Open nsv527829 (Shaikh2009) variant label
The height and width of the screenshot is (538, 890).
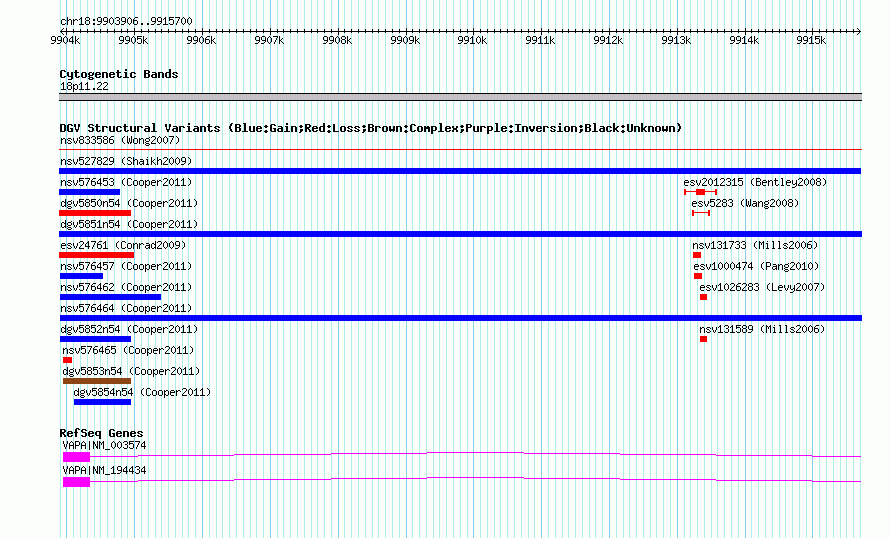[x=126, y=161]
